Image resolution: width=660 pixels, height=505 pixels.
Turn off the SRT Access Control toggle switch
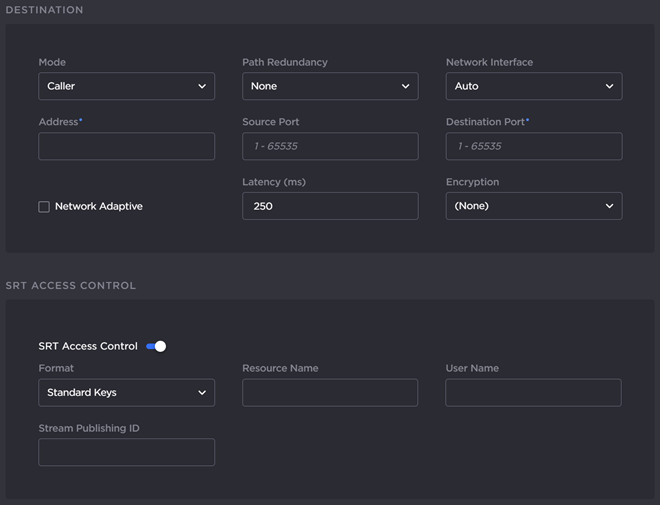coord(156,346)
